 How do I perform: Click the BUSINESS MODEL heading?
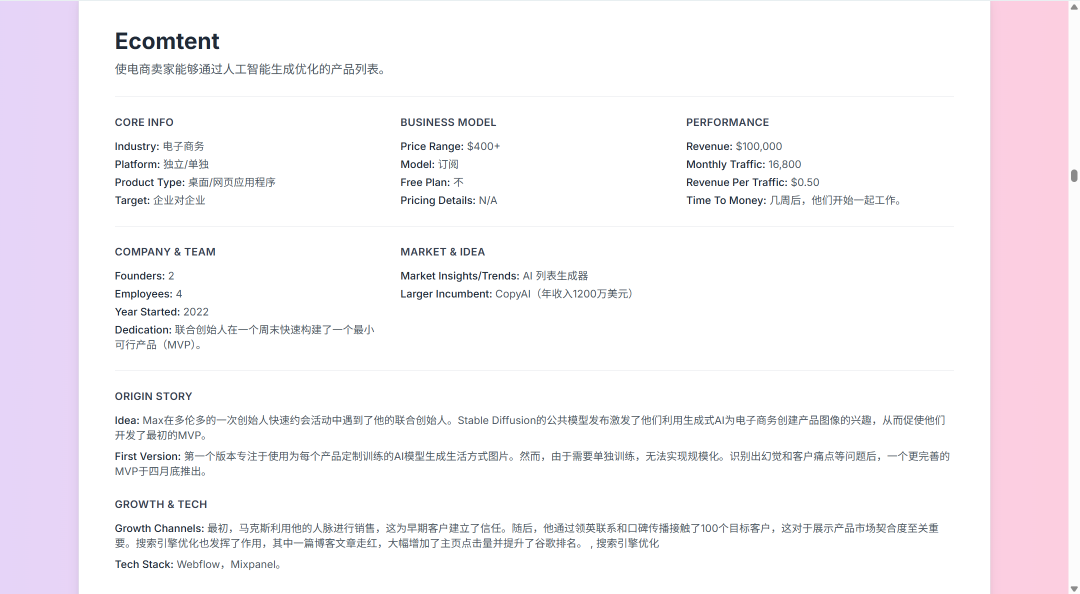pos(448,122)
